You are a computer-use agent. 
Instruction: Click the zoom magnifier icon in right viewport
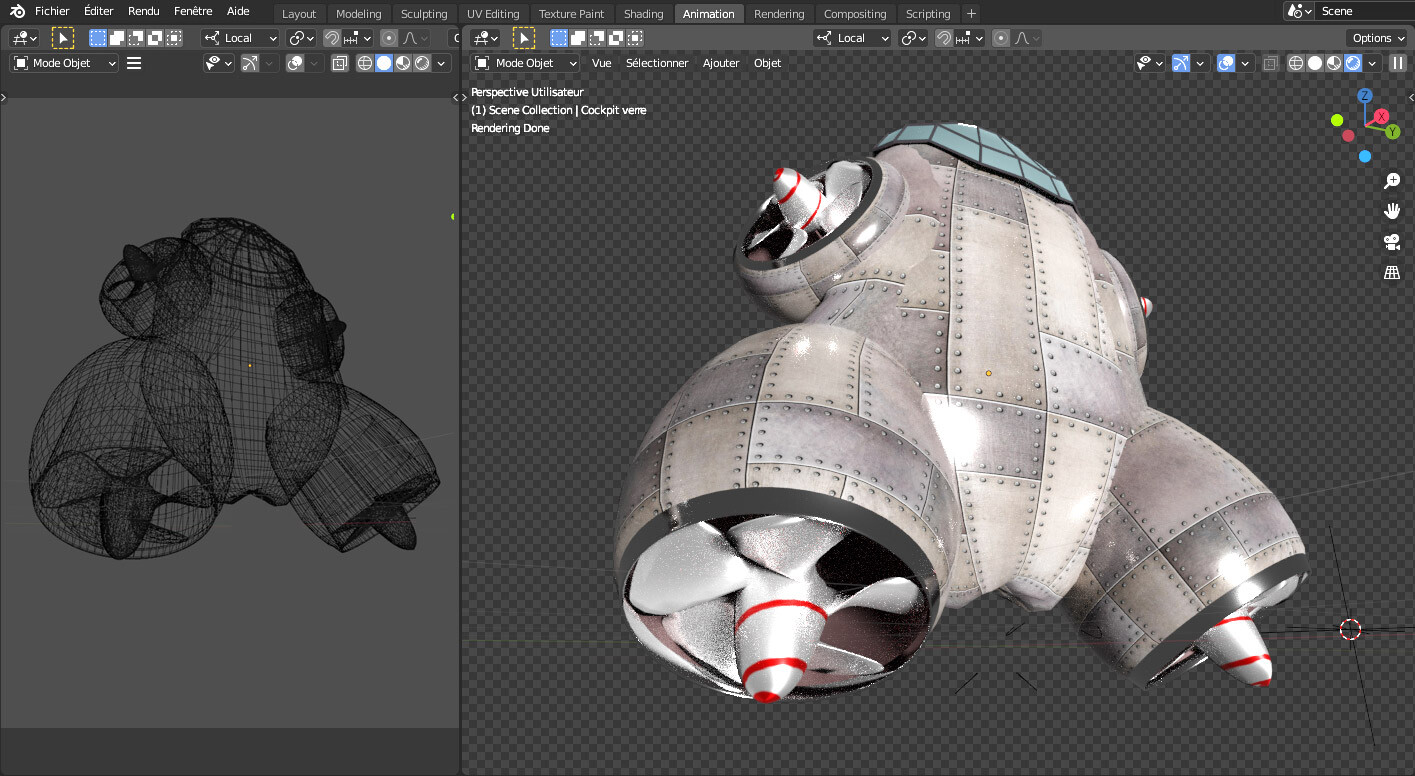pos(1391,181)
